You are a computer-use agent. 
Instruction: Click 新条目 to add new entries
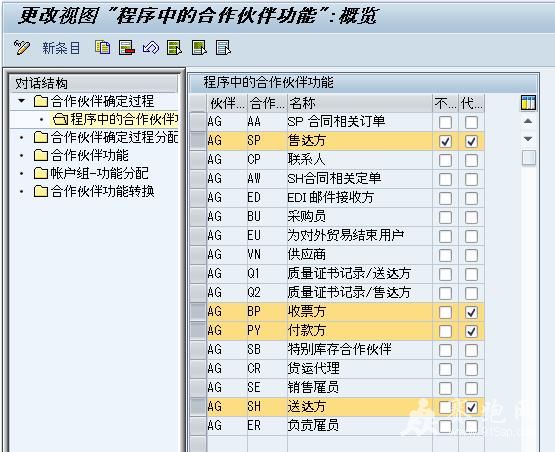[x=61, y=48]
